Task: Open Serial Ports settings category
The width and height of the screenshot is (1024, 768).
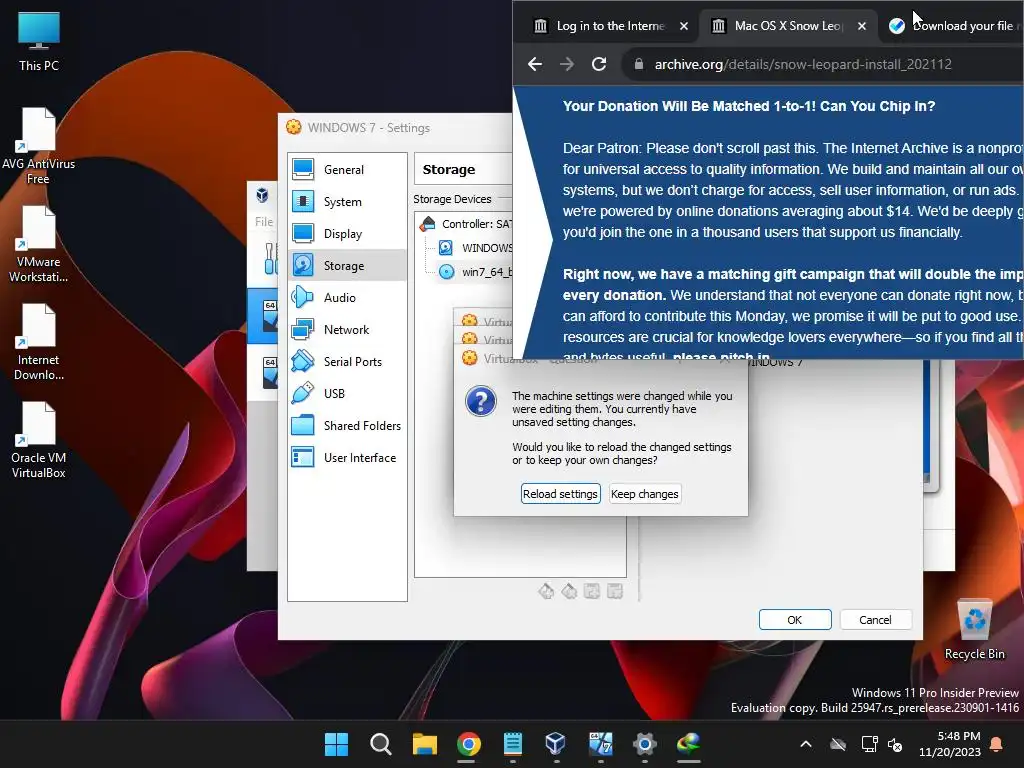Action: click(347, 361)
